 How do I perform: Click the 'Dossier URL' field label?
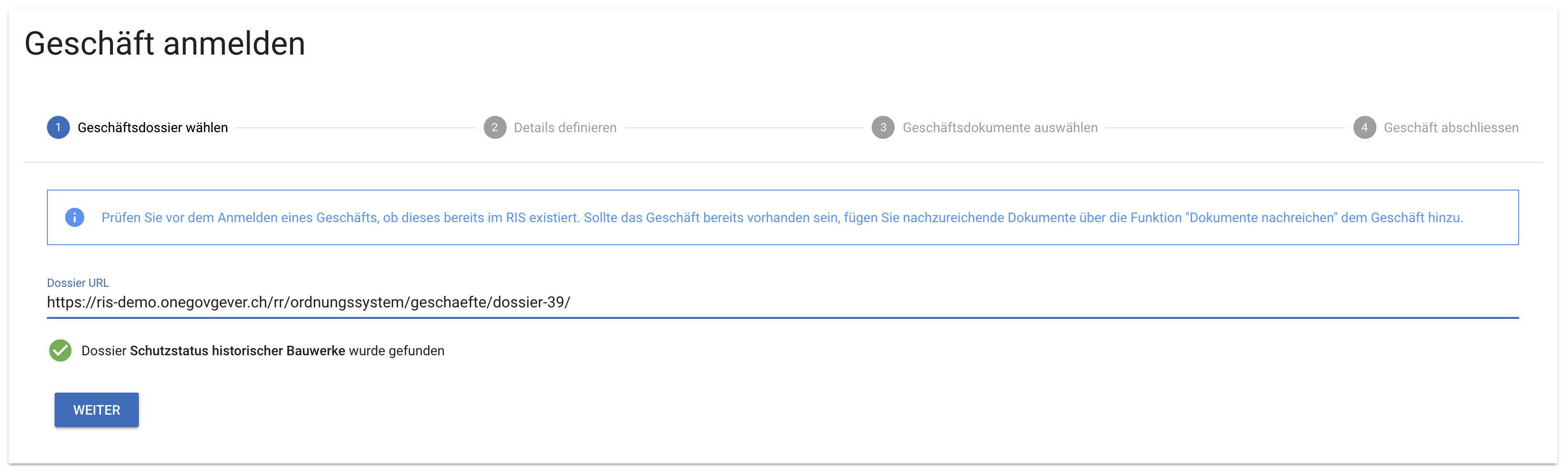click(78, 283)
